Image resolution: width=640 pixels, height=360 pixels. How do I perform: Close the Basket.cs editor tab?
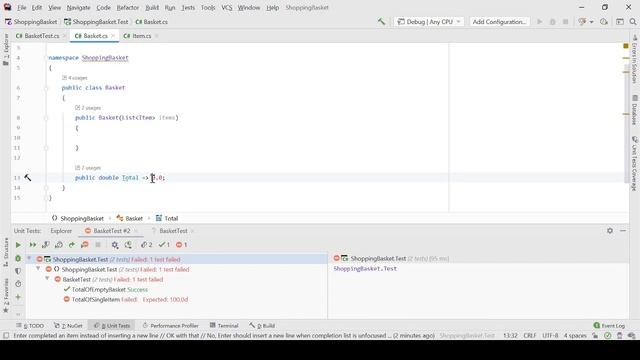pyautogui.click(x=113, y=36)
